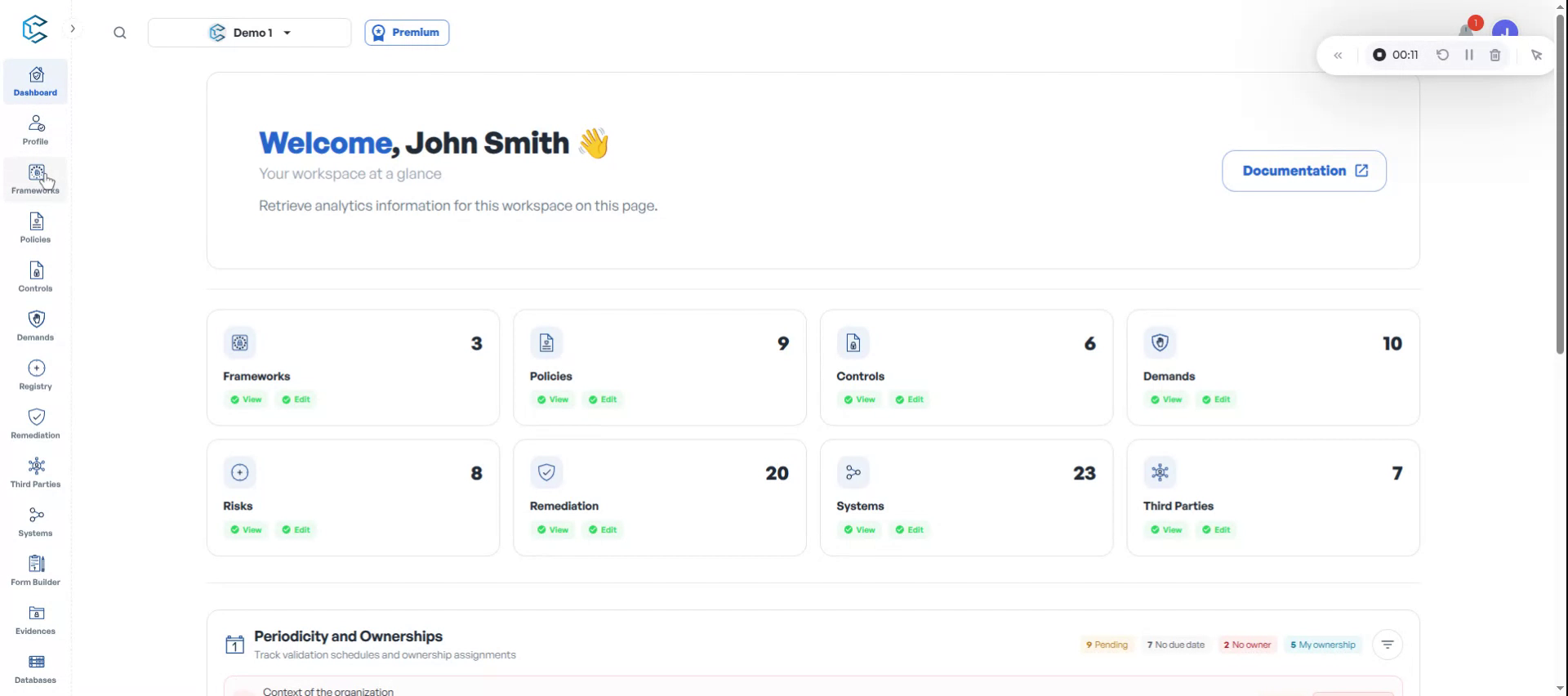Image resolution: width=1568 pixels, height=696 pixels.
Task: Delete the recording with trash icon
Action: pos(1495,55)
